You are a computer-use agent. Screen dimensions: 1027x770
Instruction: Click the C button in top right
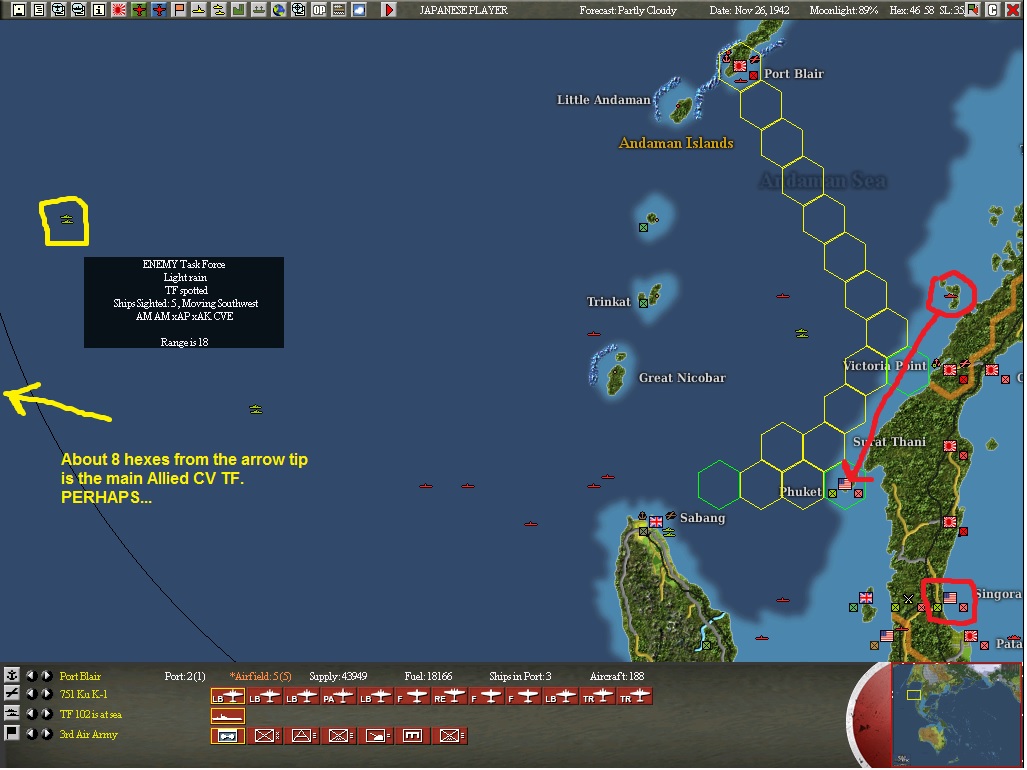coord(993,10)
